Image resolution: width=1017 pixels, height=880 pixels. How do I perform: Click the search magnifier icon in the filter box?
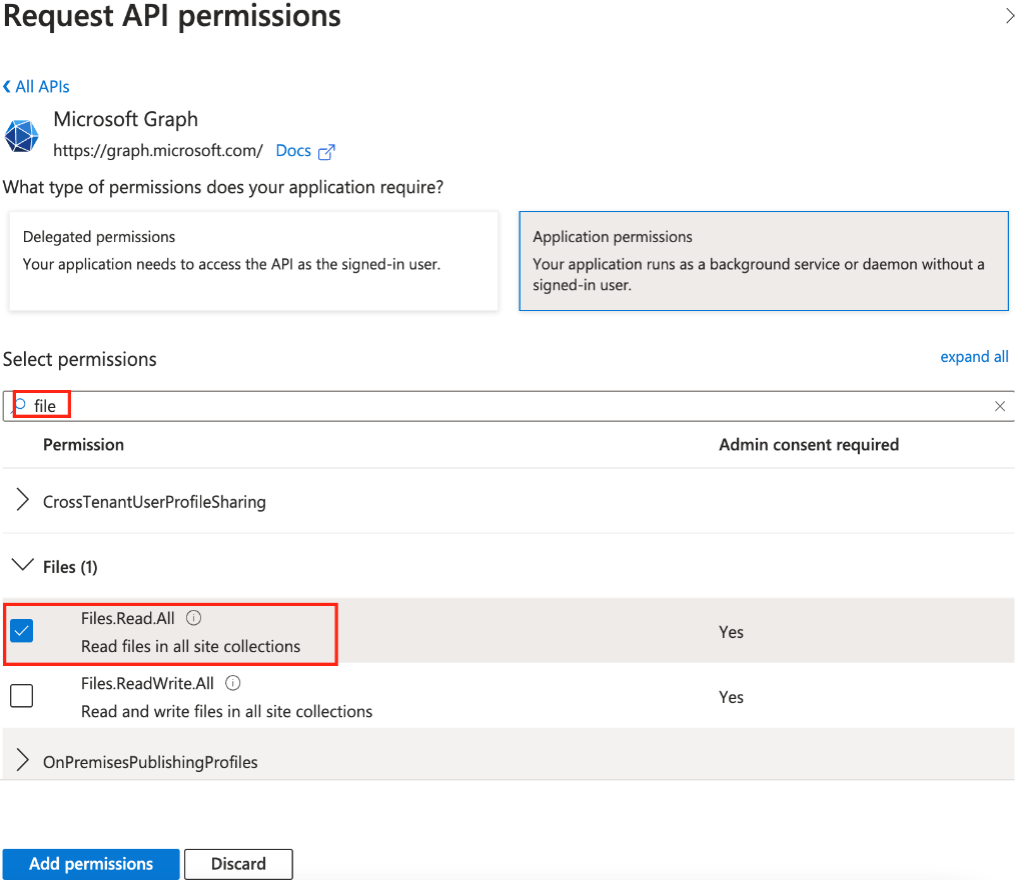tap(19, 405)
